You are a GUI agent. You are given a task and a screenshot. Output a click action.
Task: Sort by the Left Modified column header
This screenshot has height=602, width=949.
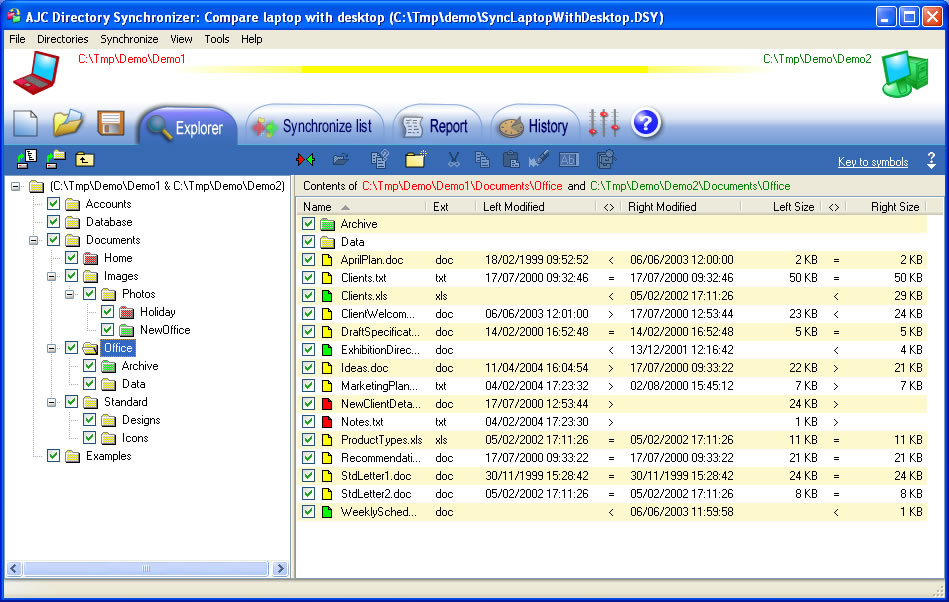click(x=536, y=207)
